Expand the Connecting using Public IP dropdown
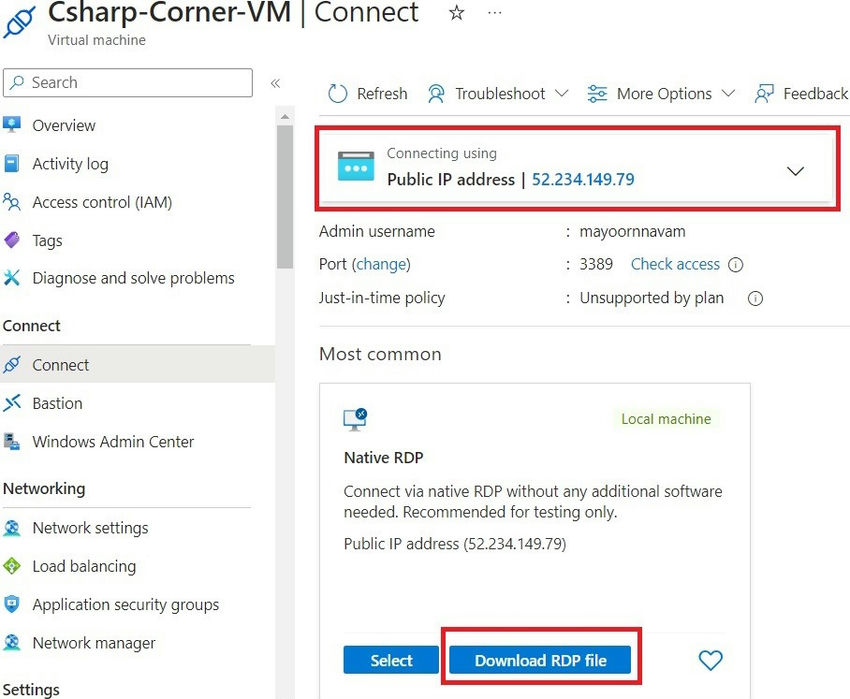This screenshot has width=850, height=699. (796, 171)
